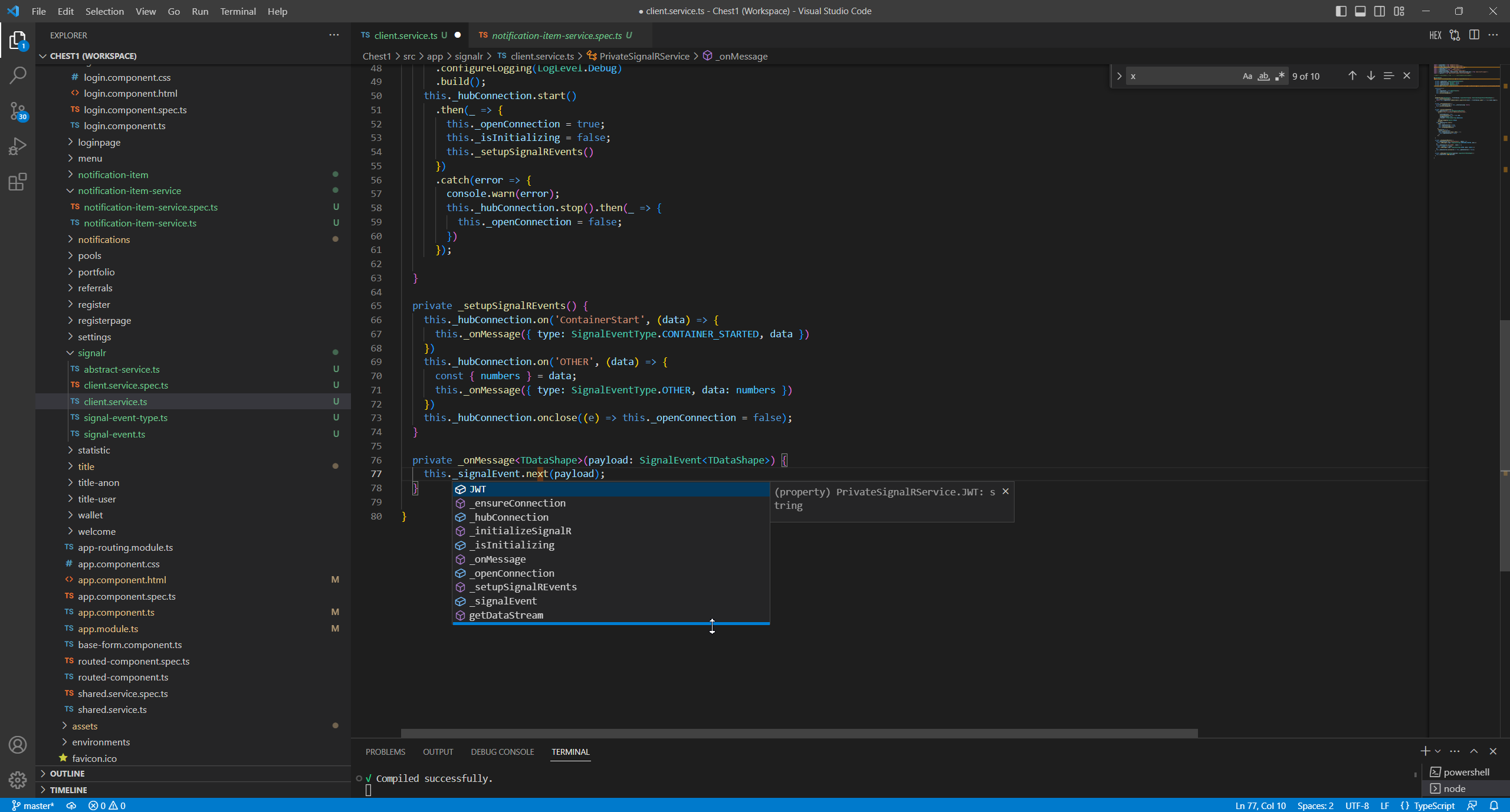Open Source Control view with 30 badge
The image size is (1510, 812).
[x=18, y=111]
